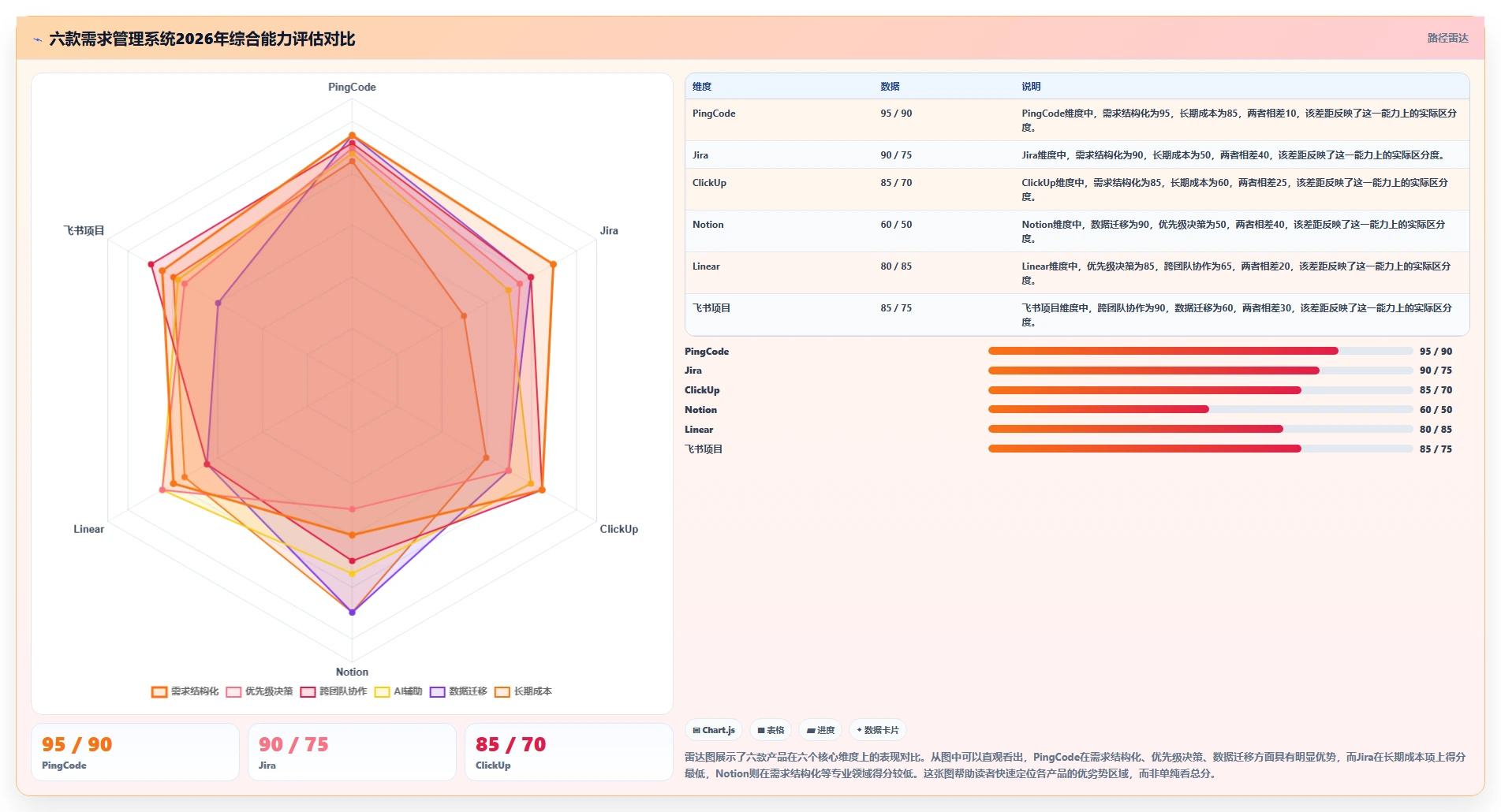The image size is (1501, 812).
Task: Click the 路径雷达 label in the header
Action: click(1447, 38)
